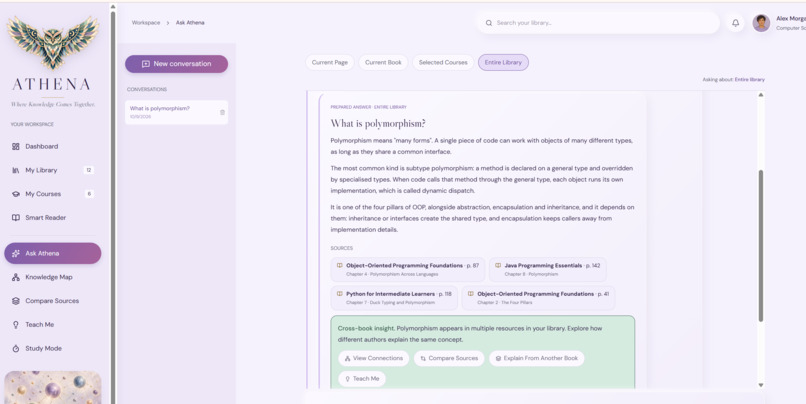806x404 pixels.
Task: Click the answer panel scroll down arrow
Action: coord(761,385)
